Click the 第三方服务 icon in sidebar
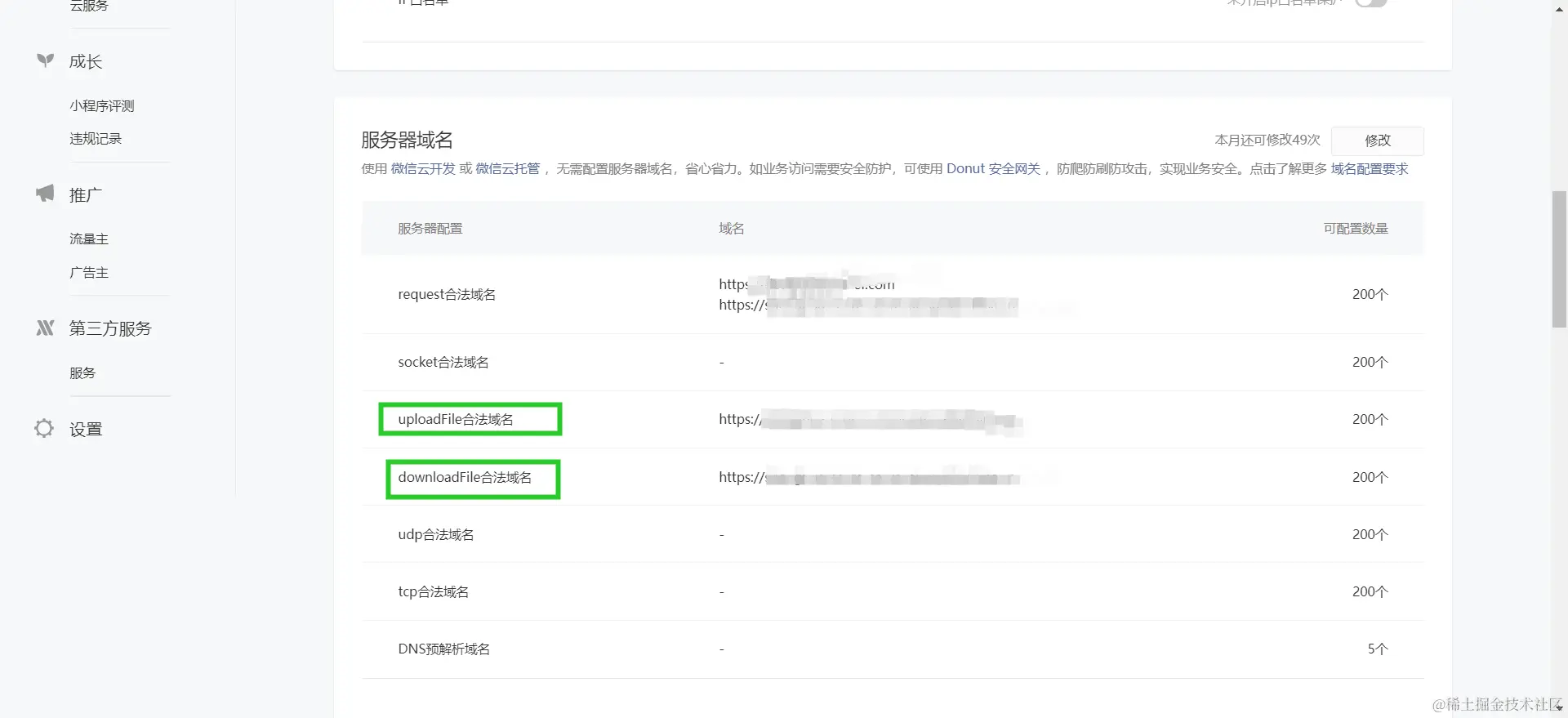 tap(45, 328)
